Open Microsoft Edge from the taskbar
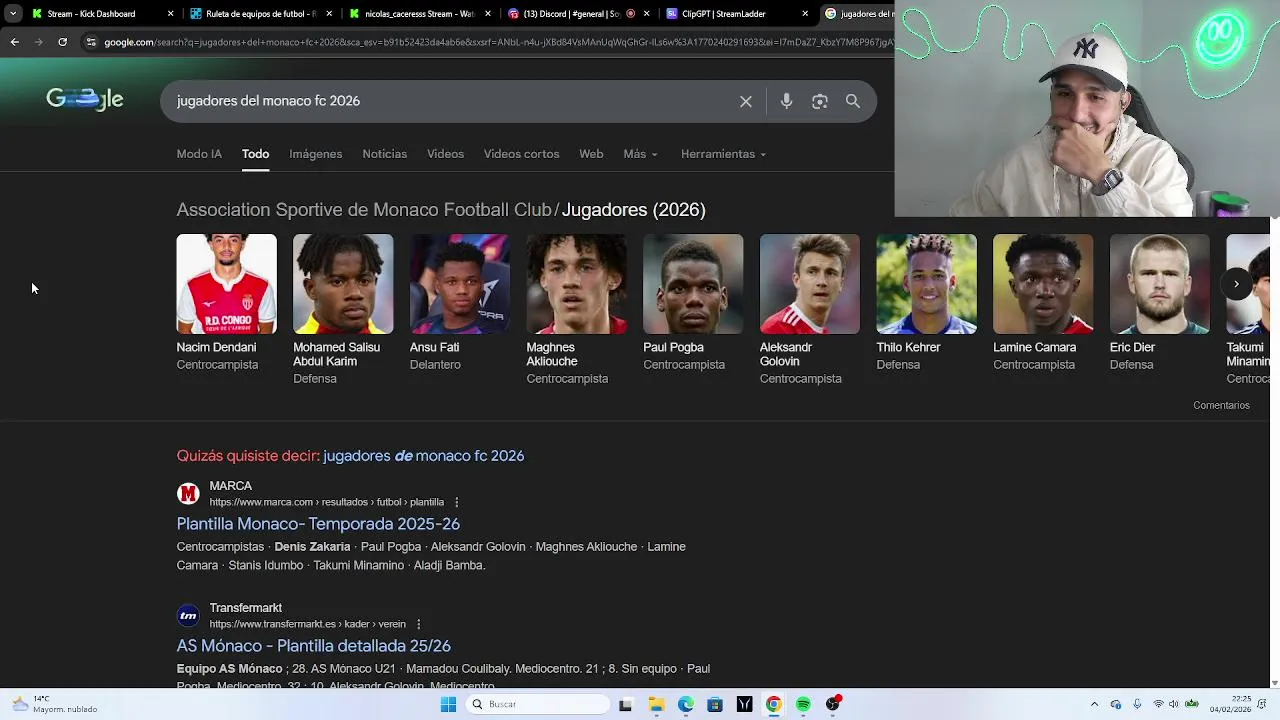The height and width of the screenshot is (720, 1280). (x=685, y=704)
